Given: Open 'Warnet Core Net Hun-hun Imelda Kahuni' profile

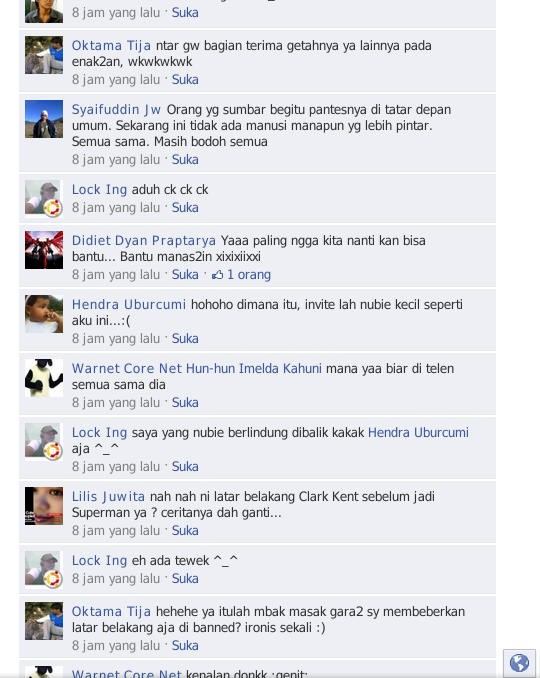Looking at the screenshot, I should tap(197, 368).
